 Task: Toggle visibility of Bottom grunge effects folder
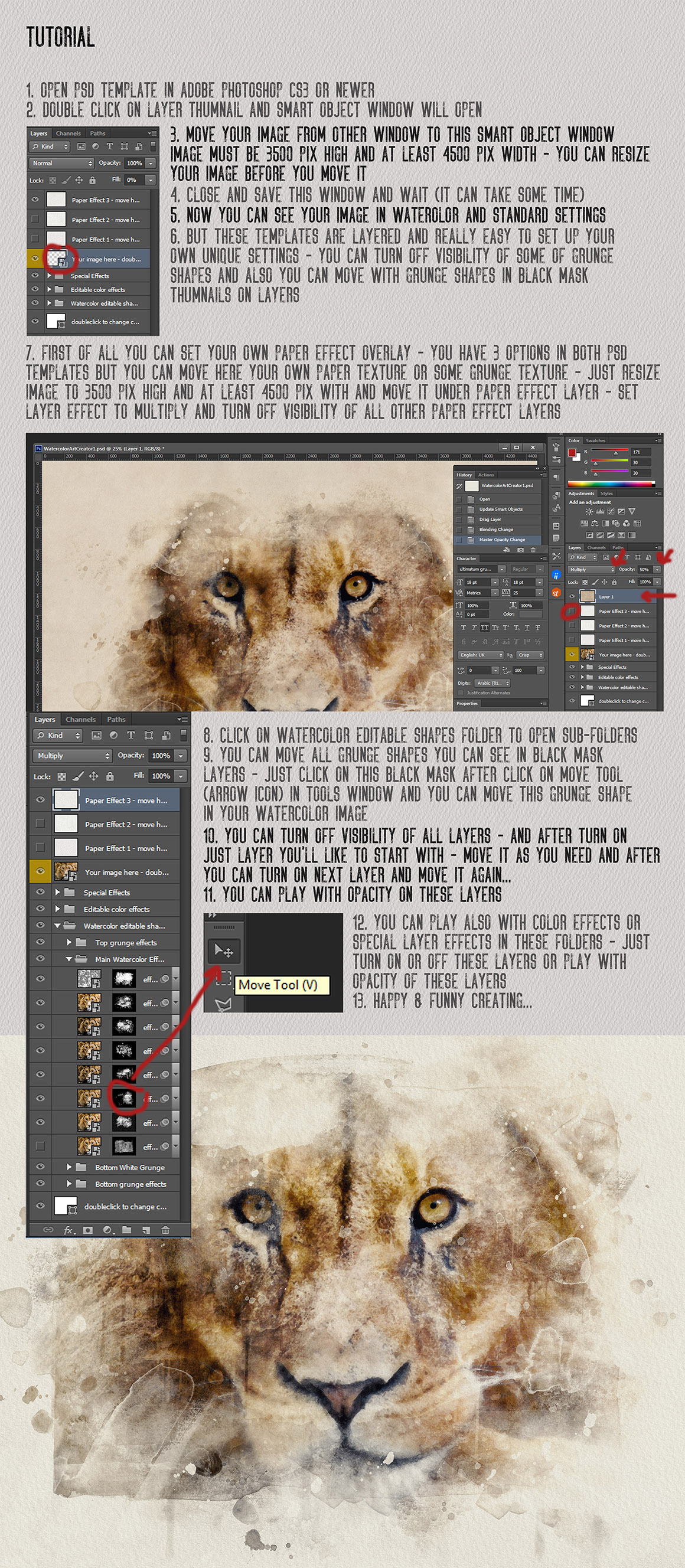click(x=40, y=1184)
